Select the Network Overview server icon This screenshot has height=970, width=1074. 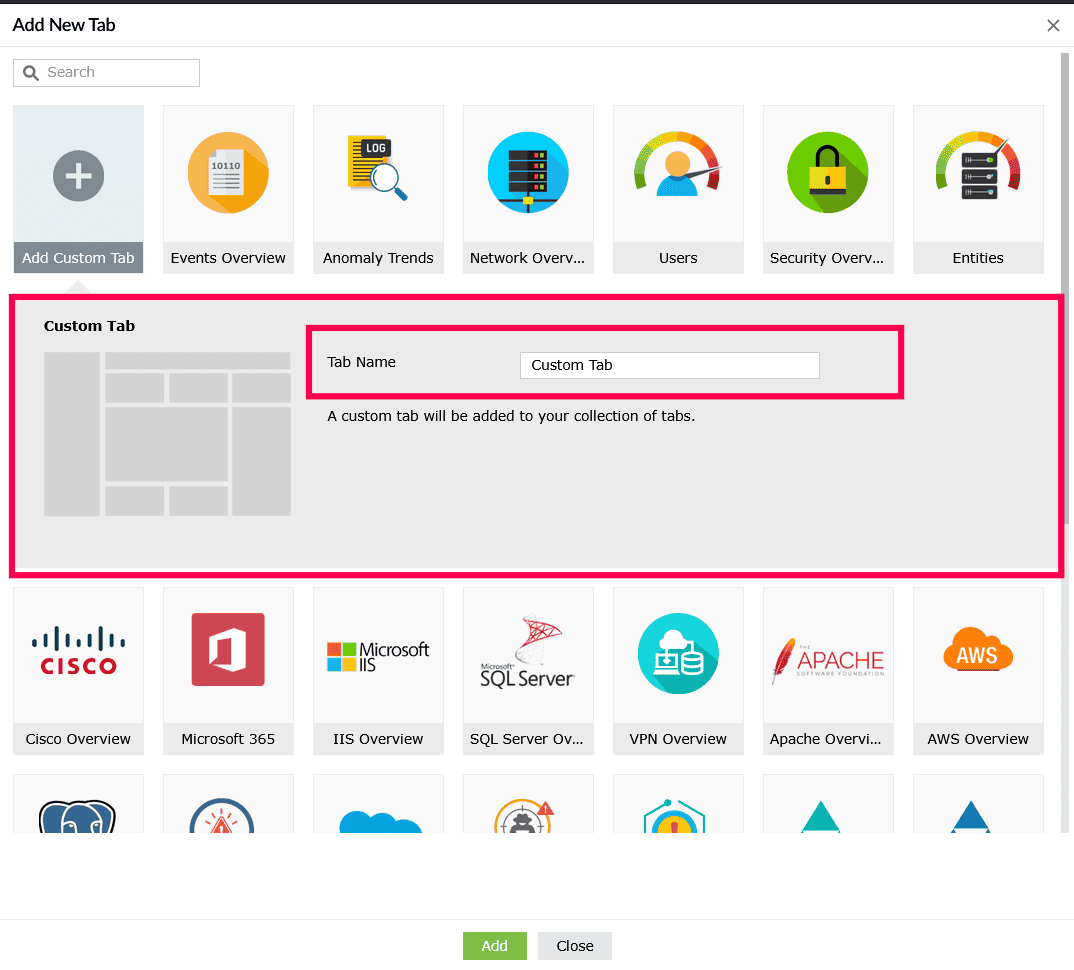pos(528,173)
